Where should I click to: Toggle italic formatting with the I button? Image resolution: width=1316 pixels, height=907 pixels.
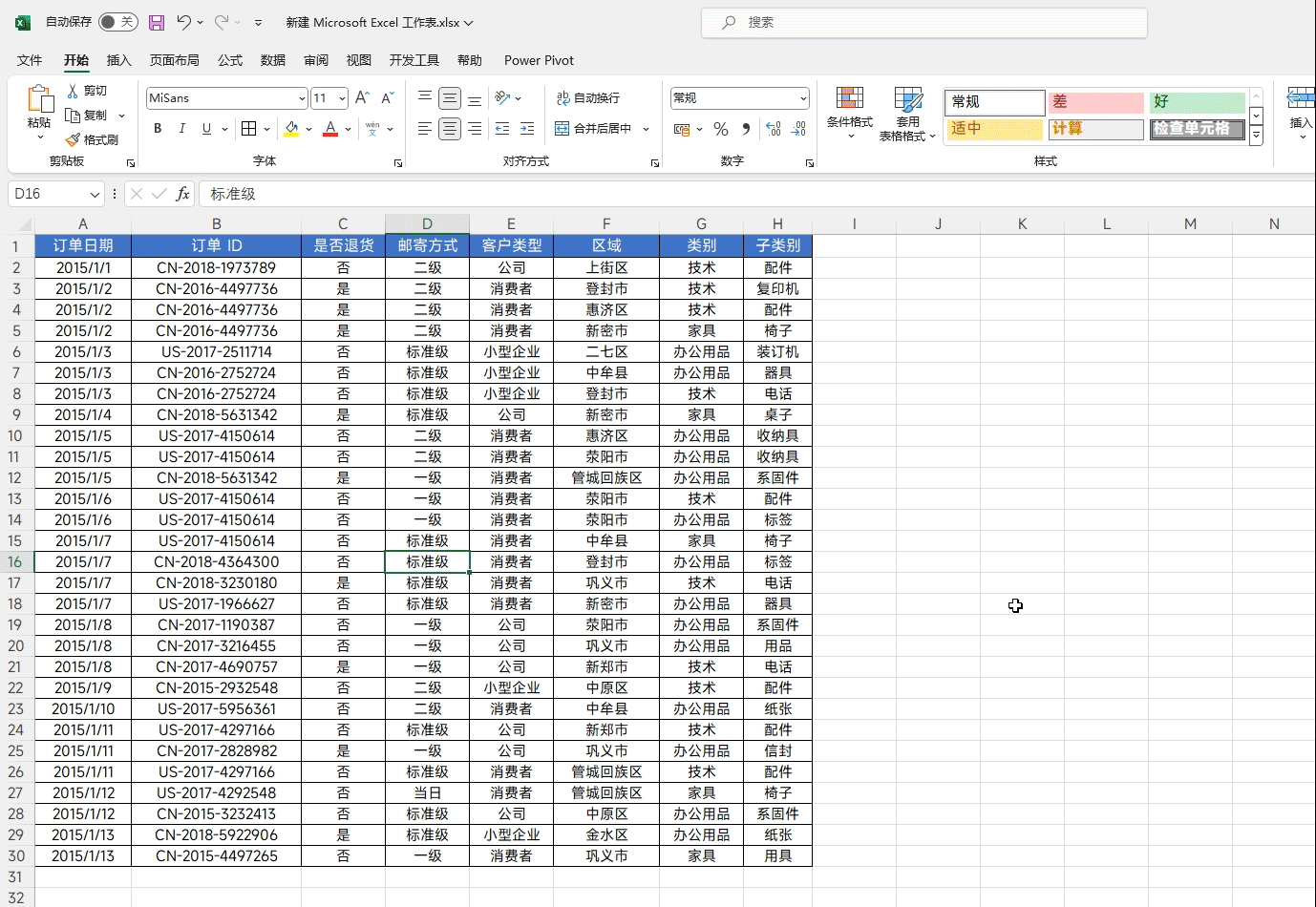[x=181, y=129]
